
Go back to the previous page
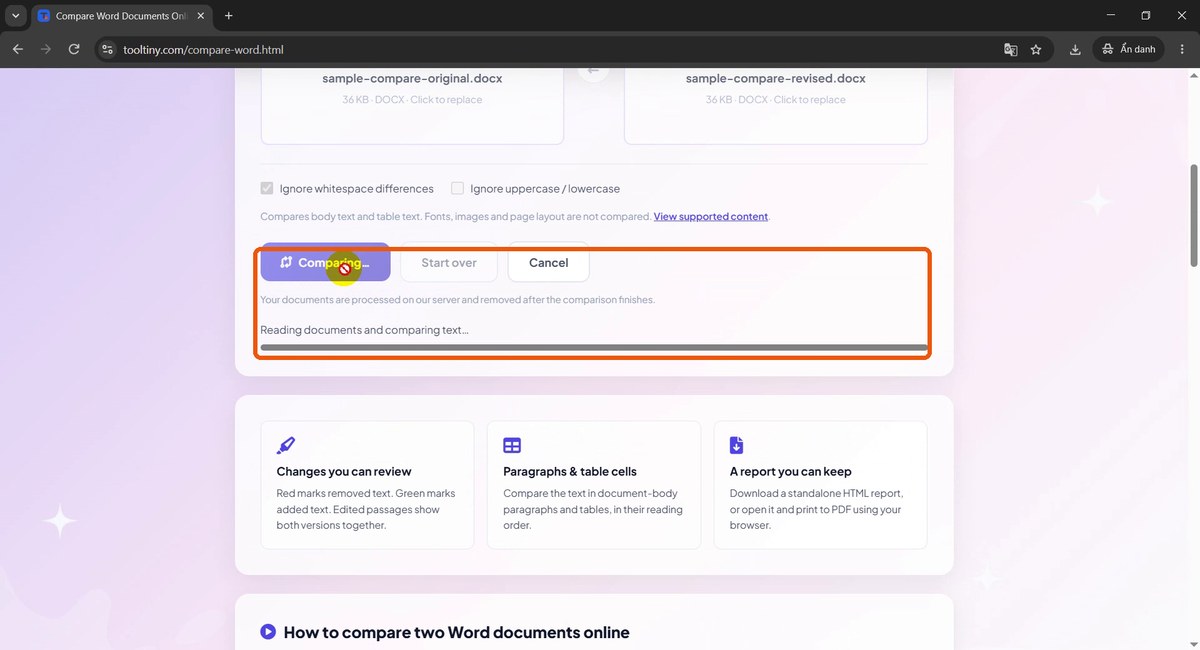click(18, 49)
